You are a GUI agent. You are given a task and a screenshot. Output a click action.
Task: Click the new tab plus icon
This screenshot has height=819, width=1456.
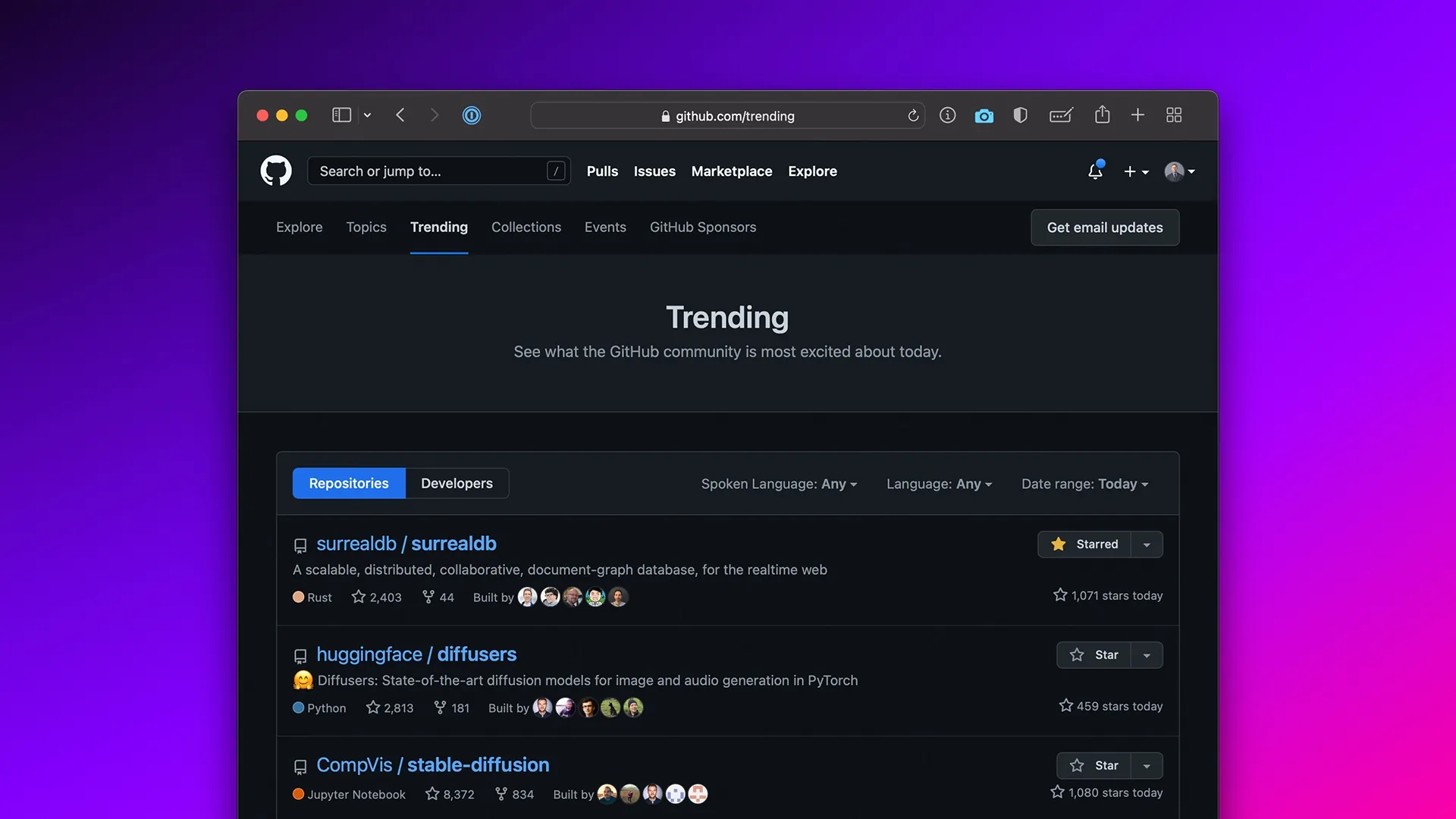tap(1138, 115)
